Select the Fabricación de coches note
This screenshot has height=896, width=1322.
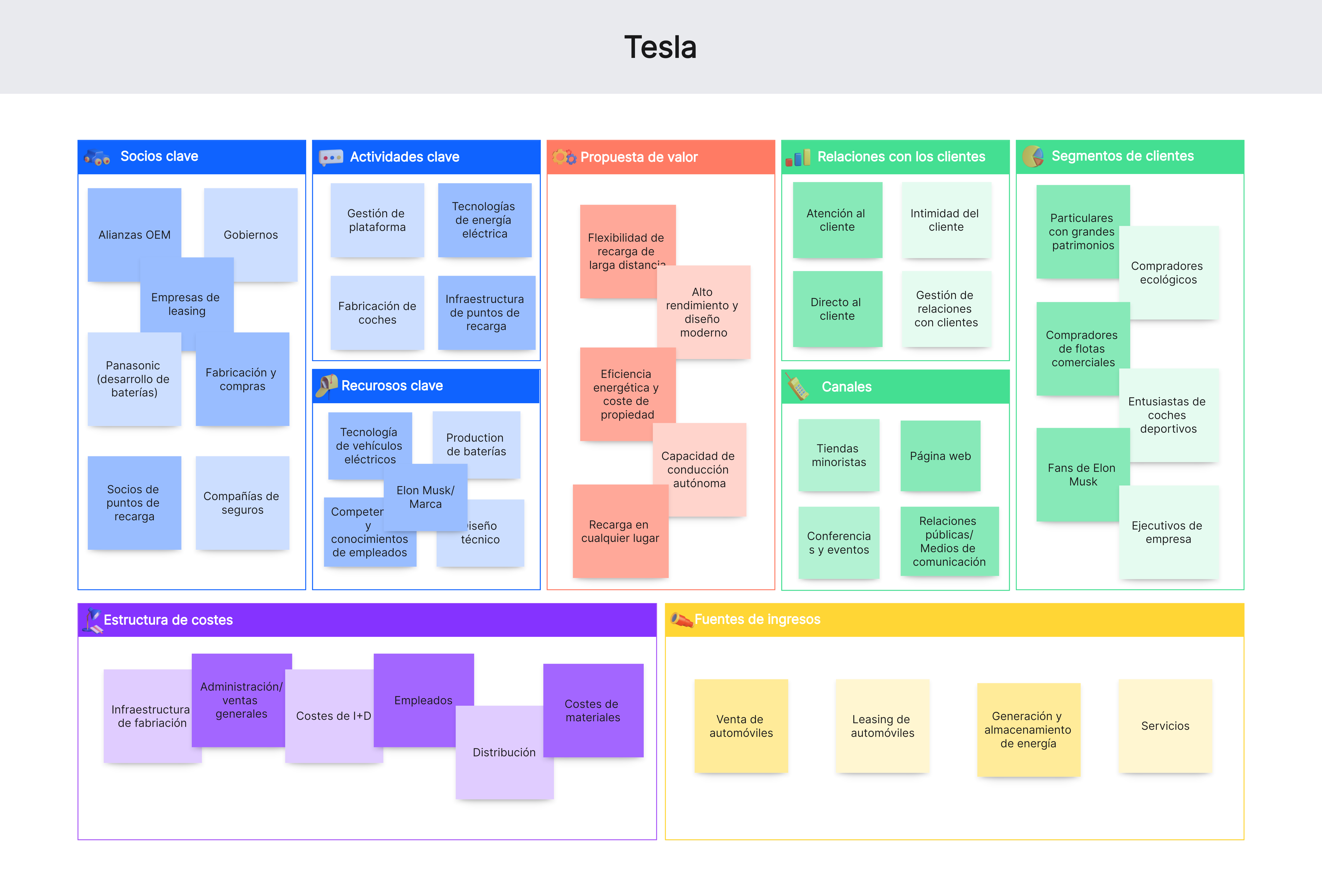[377, 313]
